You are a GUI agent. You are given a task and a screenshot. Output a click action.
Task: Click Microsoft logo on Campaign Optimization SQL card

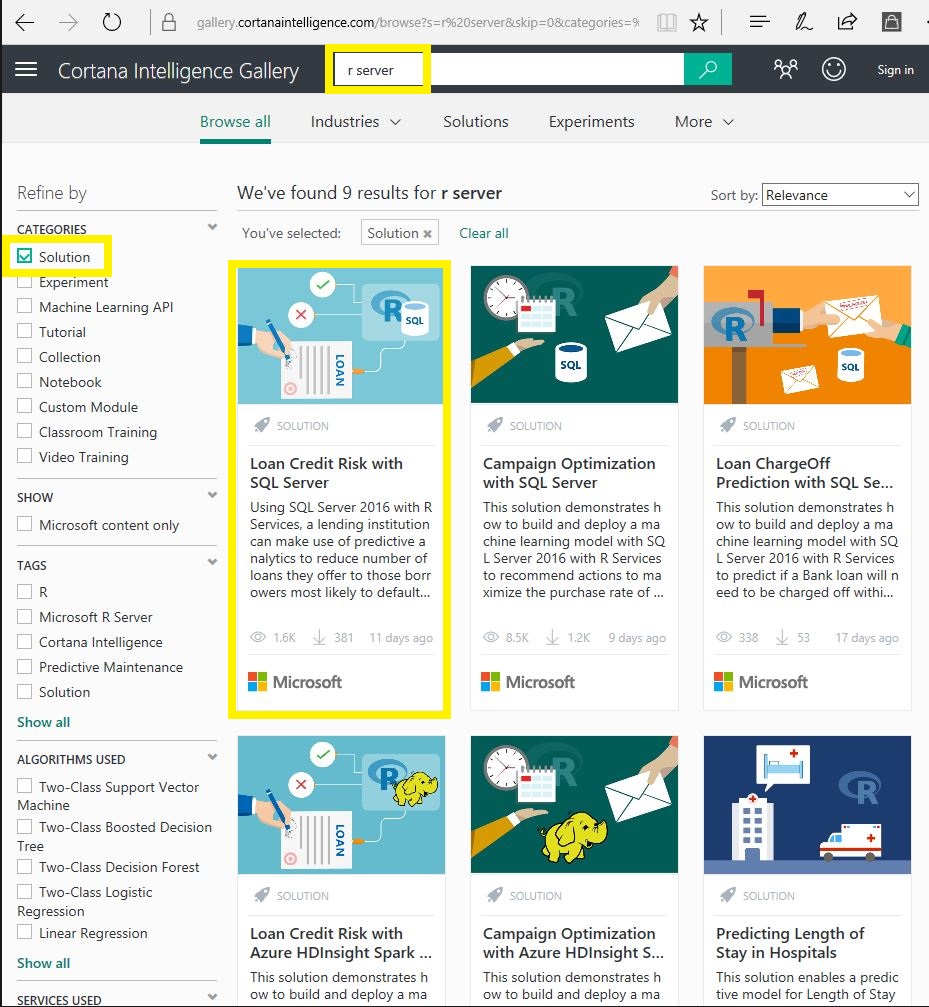pyautogui.click(x=528, y=682)
